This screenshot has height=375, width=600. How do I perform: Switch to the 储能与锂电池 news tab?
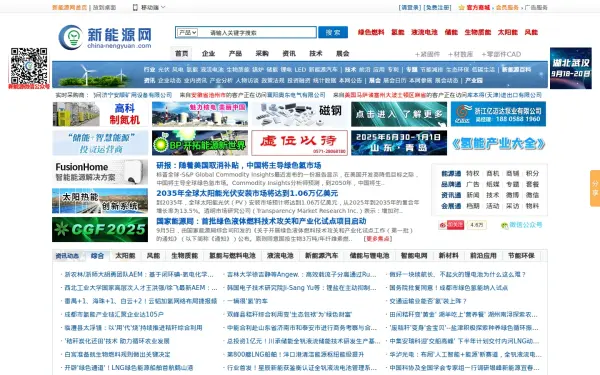point(369,256)
